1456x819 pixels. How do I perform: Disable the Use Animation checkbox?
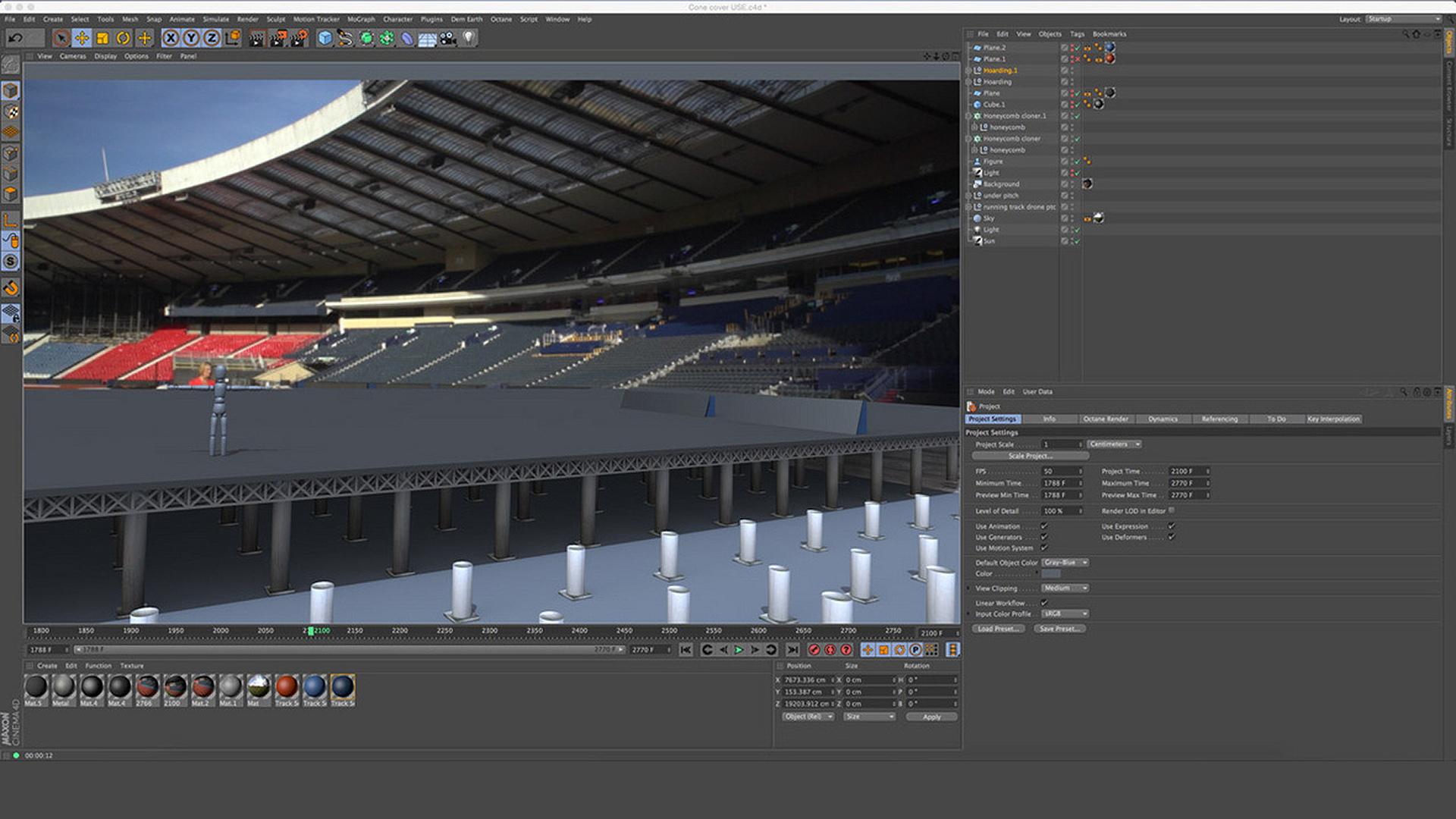[x=1044, y=526]
